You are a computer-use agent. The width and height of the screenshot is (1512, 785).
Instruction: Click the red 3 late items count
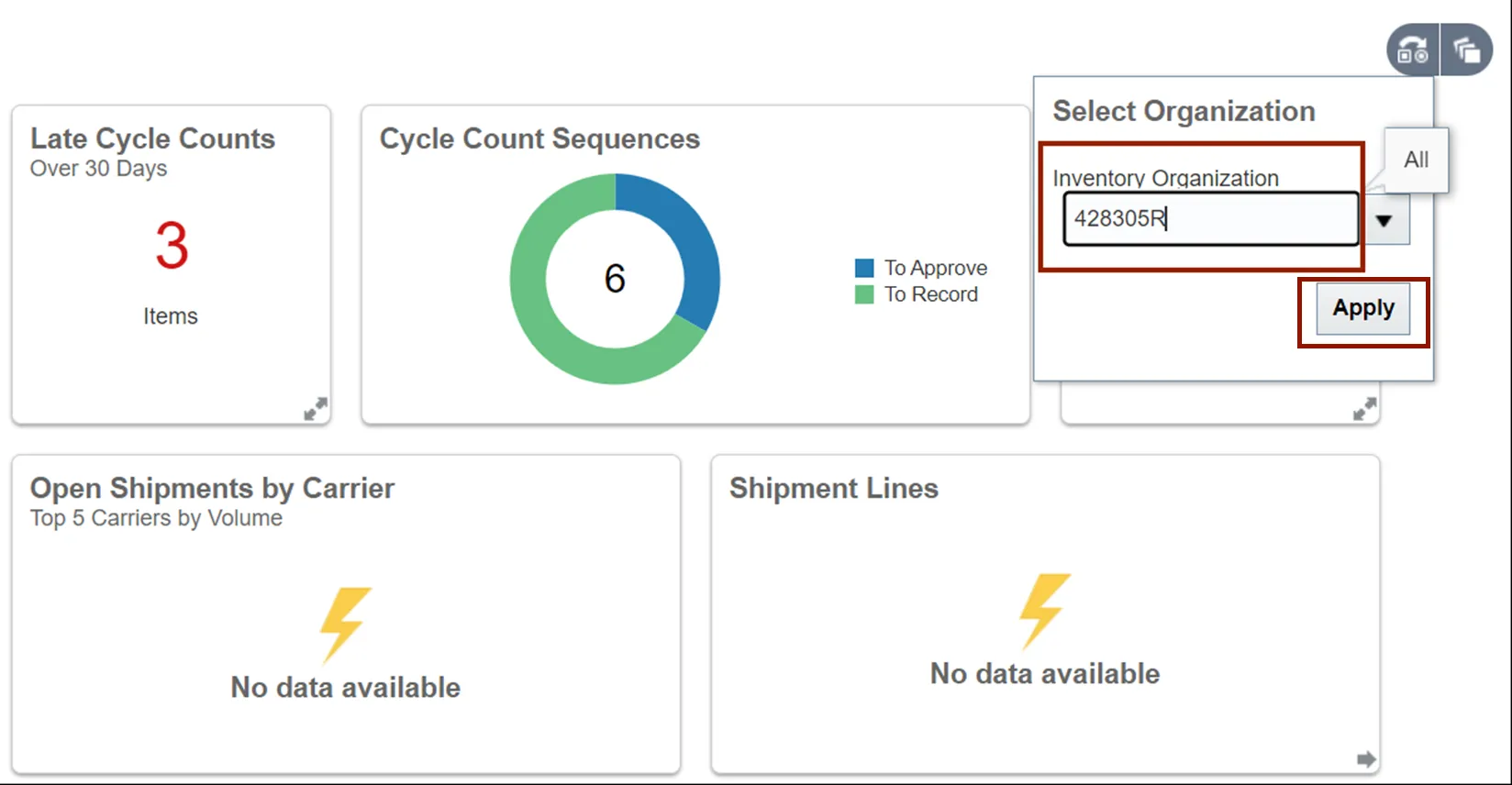[x=172, y=246]
